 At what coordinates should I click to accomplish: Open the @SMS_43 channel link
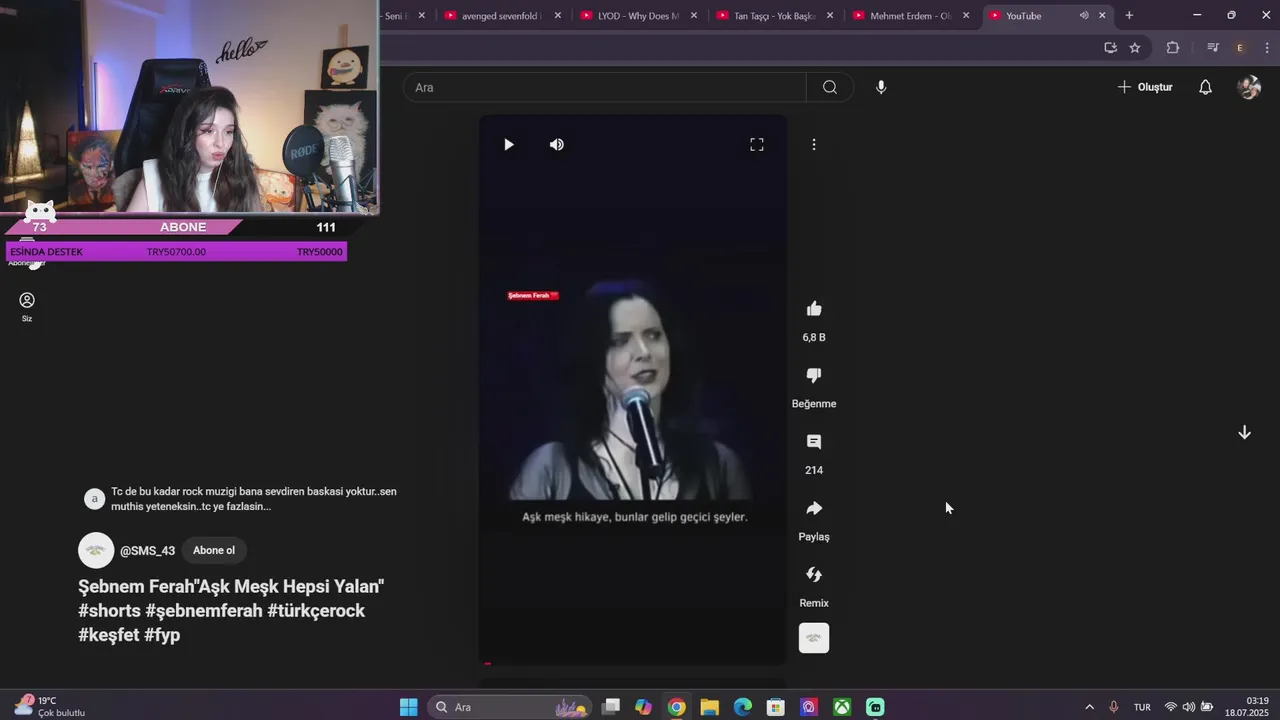[147, 551]
